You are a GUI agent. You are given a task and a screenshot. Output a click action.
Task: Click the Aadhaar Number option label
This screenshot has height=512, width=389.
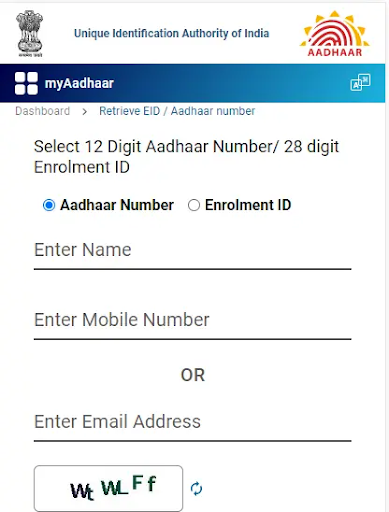pos(117,205)
